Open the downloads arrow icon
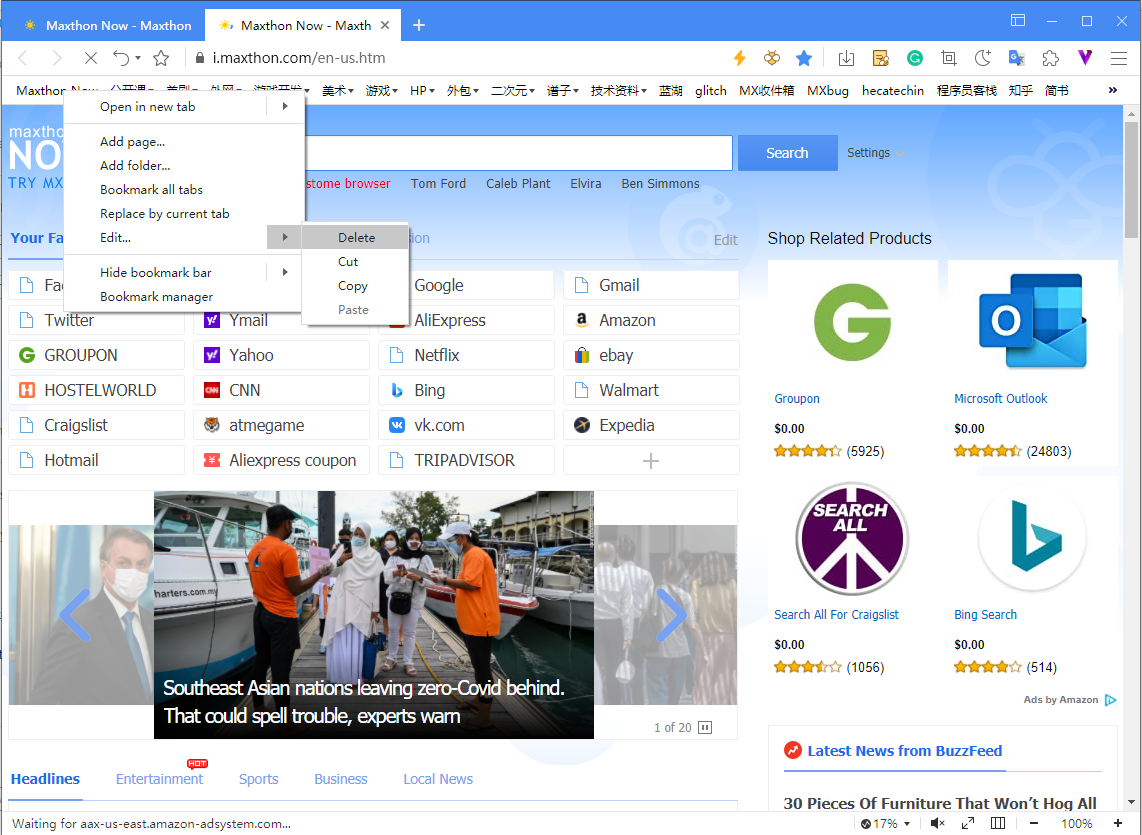The image size is (1142, 835). coord(846,58)
